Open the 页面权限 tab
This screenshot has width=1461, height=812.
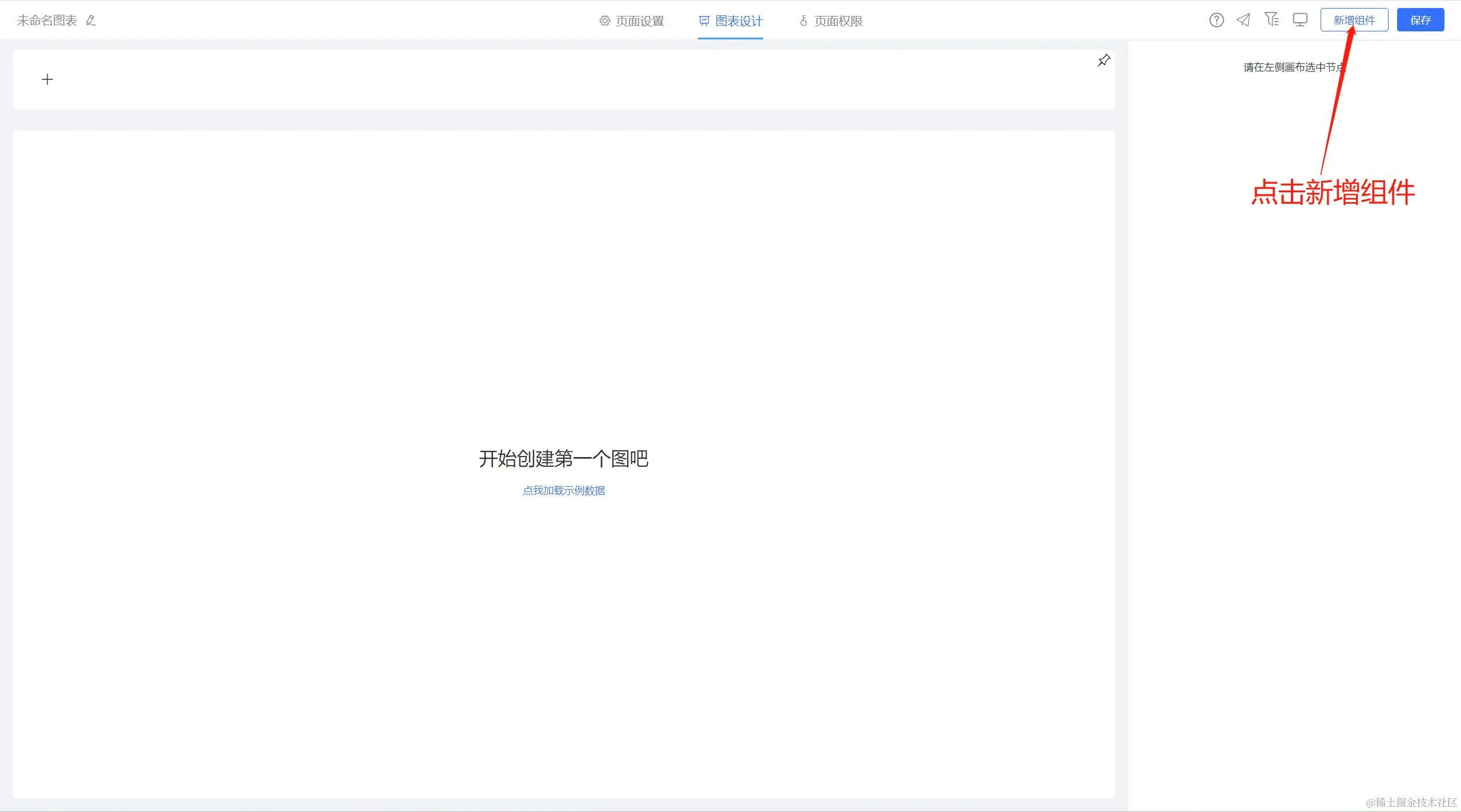838,21
